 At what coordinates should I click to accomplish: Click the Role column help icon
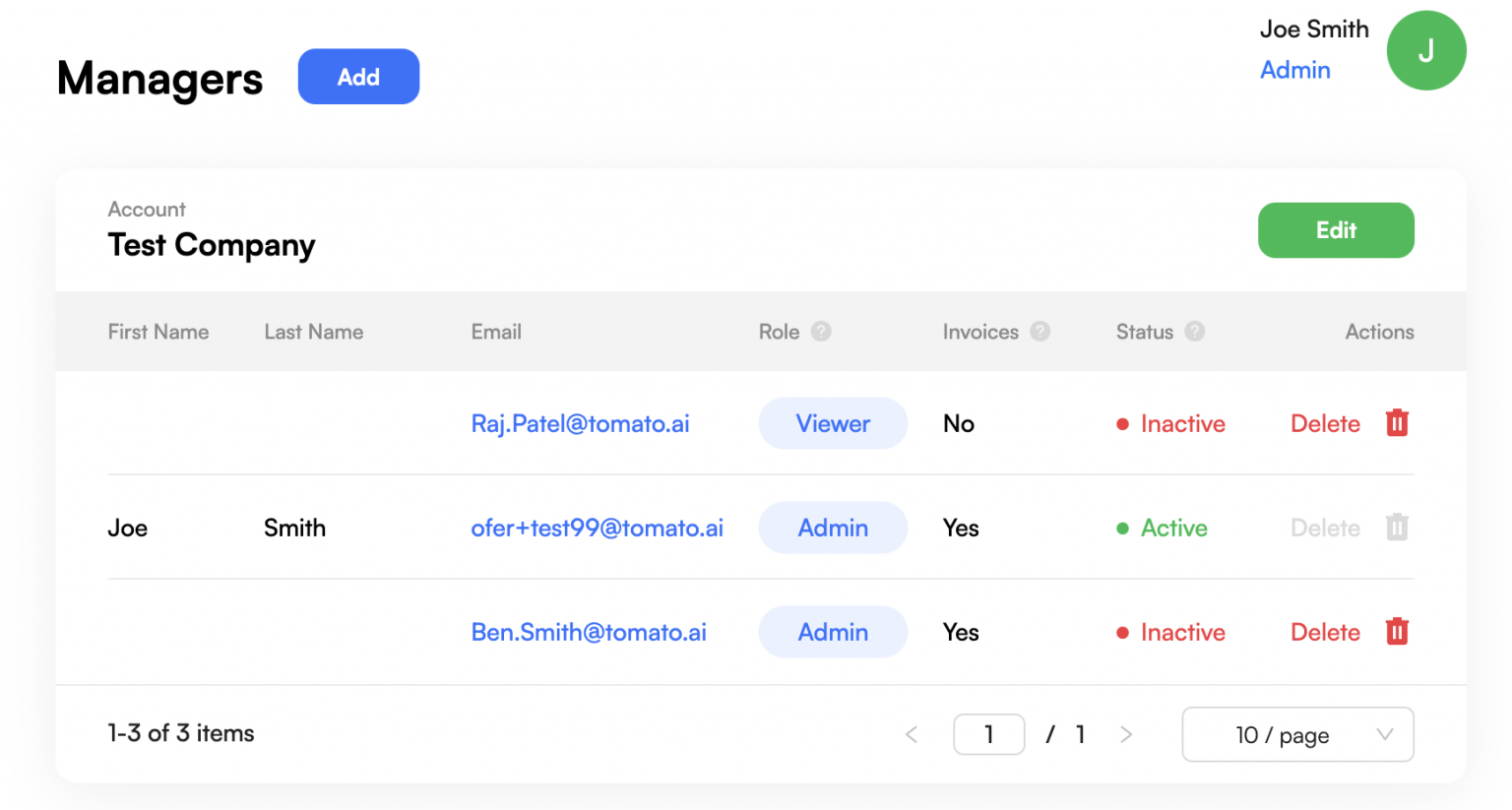click(821, 332)
